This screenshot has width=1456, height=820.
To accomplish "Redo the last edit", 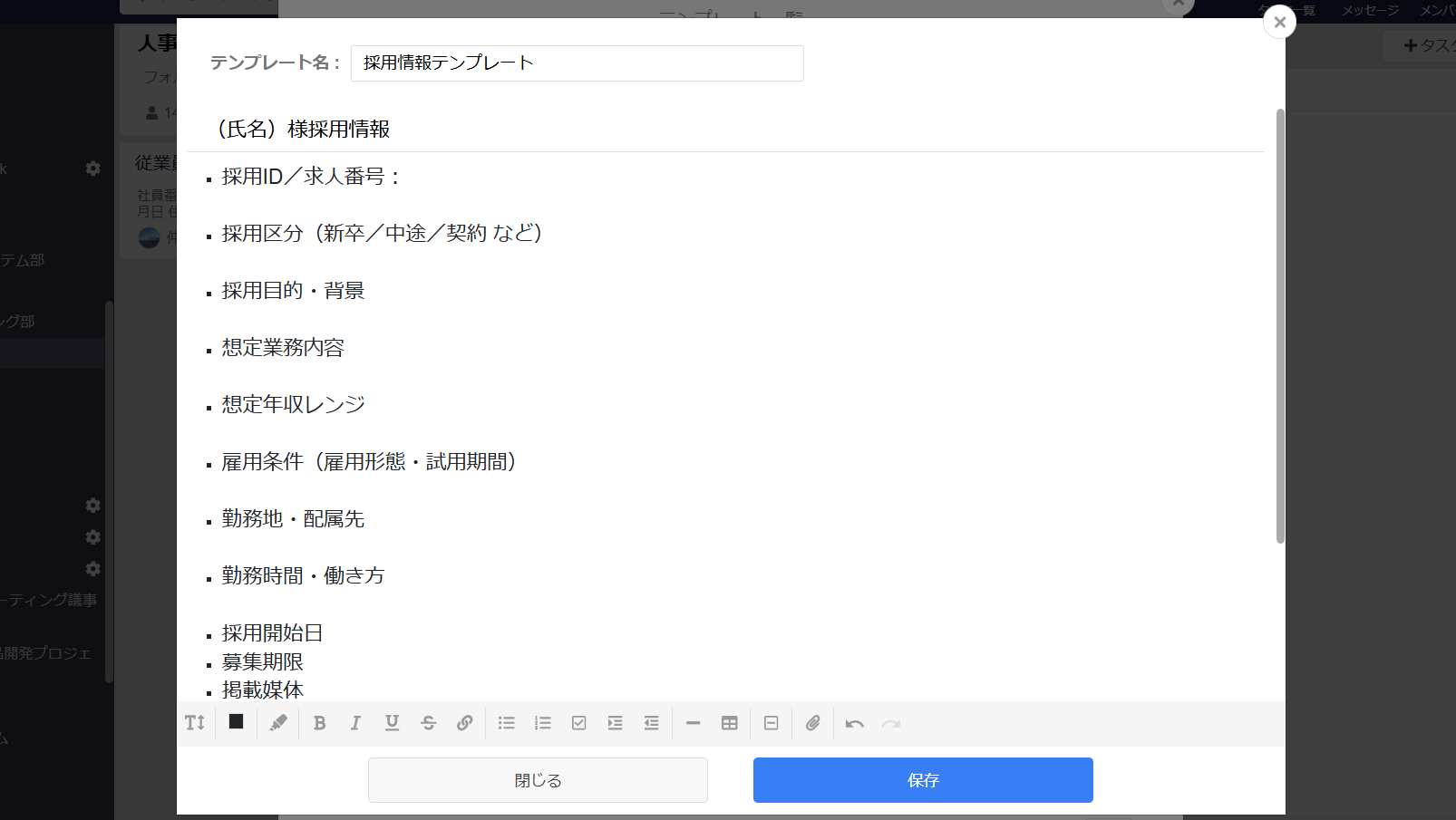I will [x=890, y=723].
